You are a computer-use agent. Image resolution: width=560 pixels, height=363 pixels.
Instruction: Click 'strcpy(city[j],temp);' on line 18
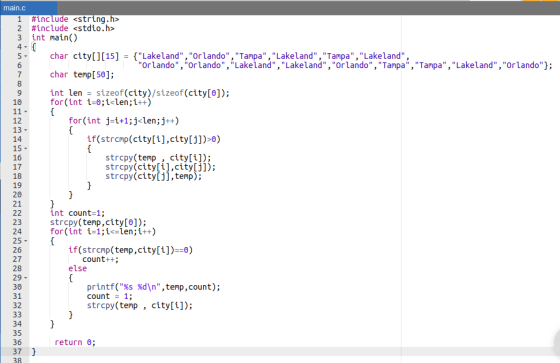coord(154,176)
